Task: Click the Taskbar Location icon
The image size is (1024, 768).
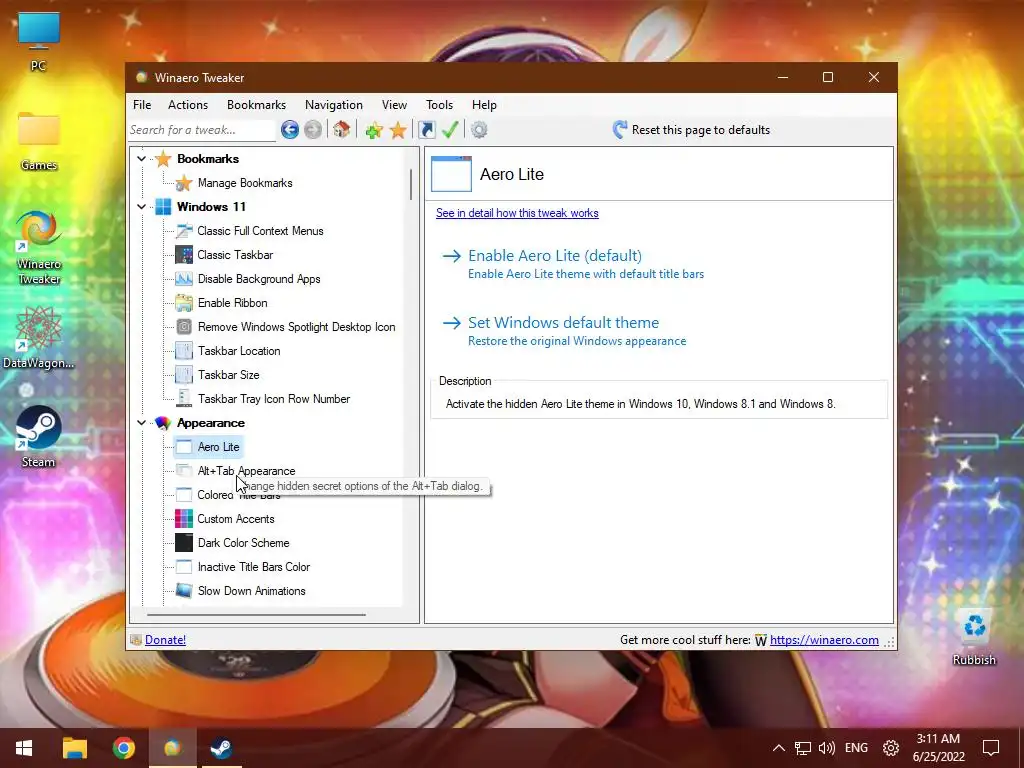Action: click(x=184, y=351)
